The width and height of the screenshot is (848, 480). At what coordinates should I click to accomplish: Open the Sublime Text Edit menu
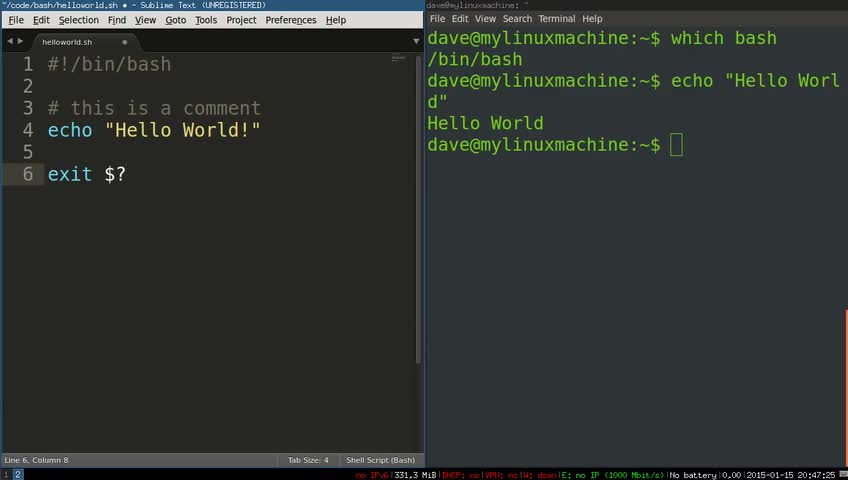pyautogui.click(x=41, y=20)
